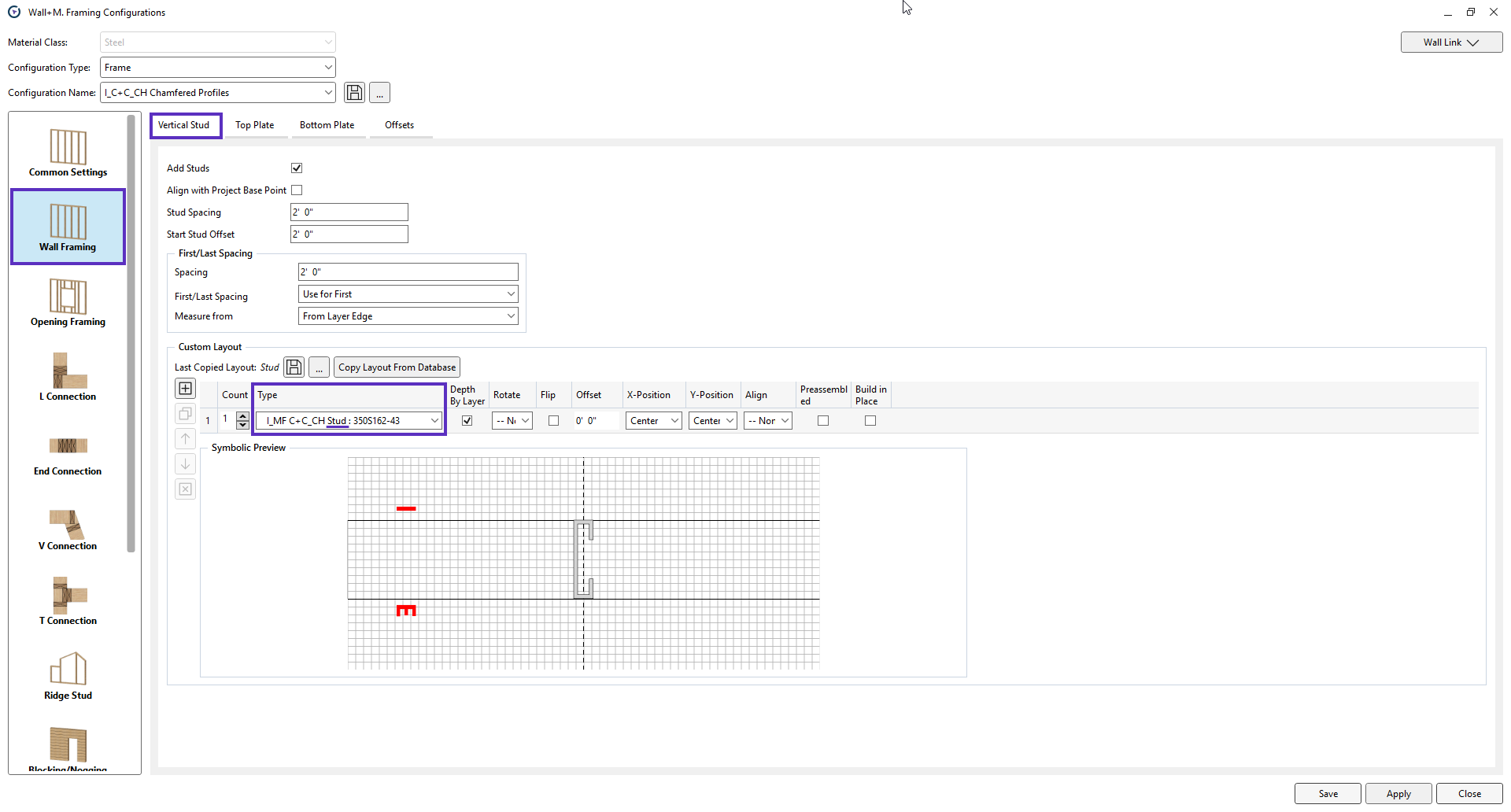The image size is (1511, 812).
Task: Switch to the Top Plate tab
Action: coord(254,125)
